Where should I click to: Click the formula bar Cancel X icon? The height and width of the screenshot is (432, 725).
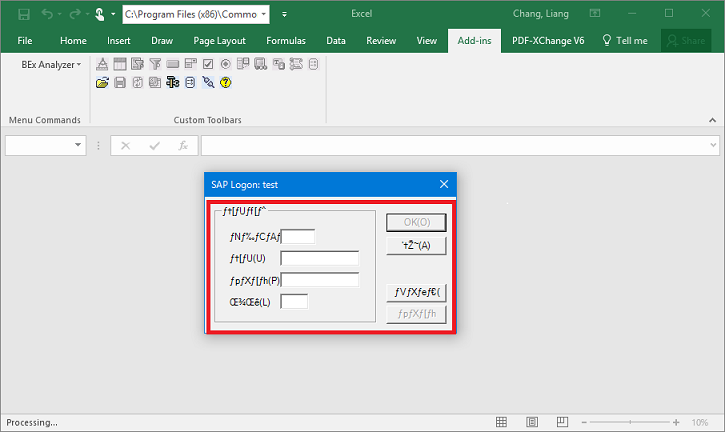[125, 146]
